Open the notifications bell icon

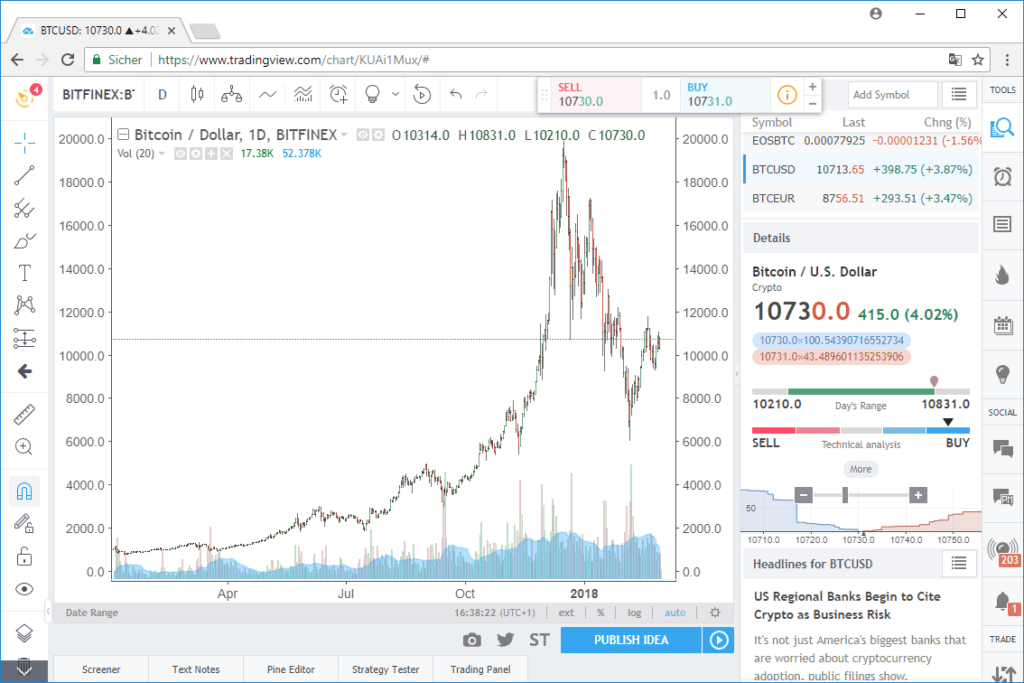click(x=1002, y=601)
